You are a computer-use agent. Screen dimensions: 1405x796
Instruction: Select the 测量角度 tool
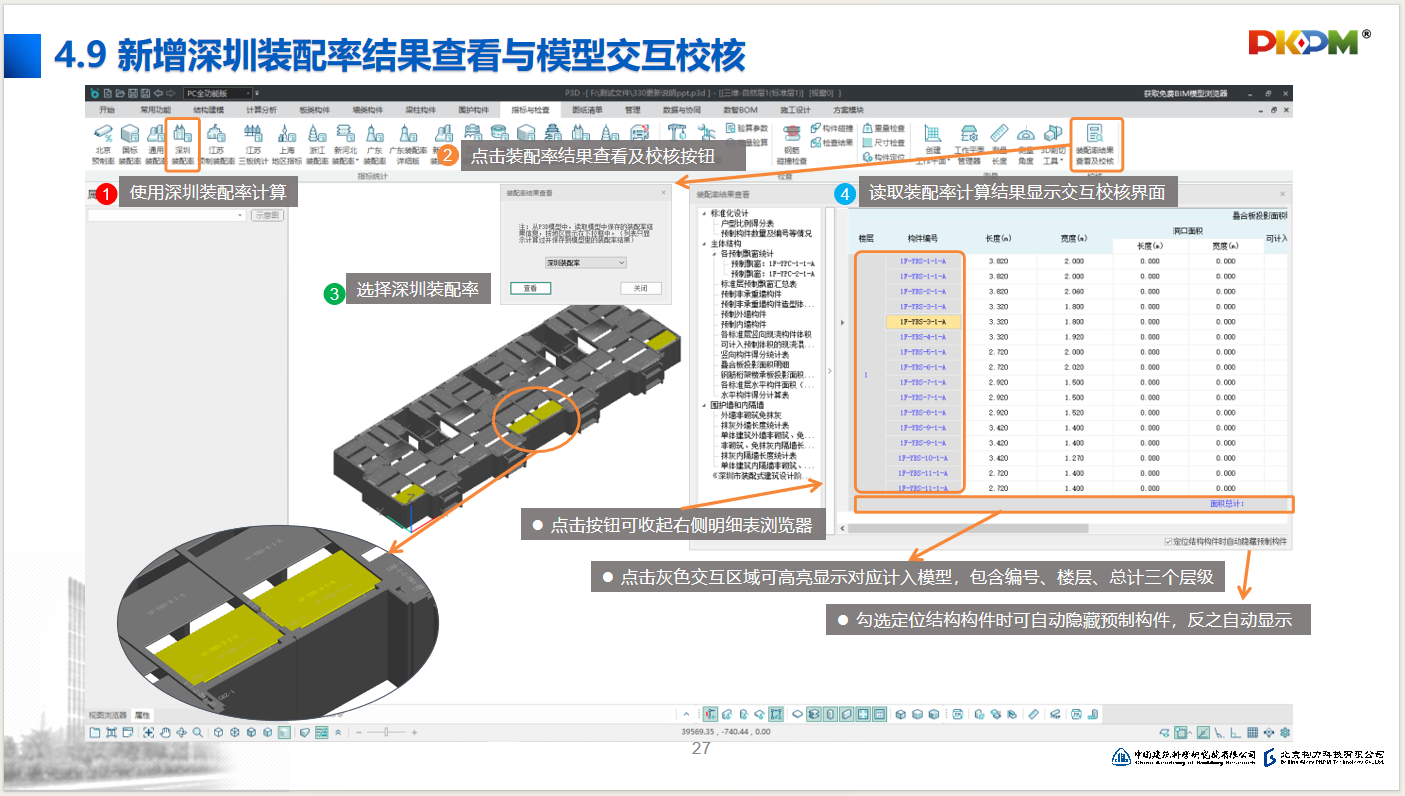click(1026, 144)
